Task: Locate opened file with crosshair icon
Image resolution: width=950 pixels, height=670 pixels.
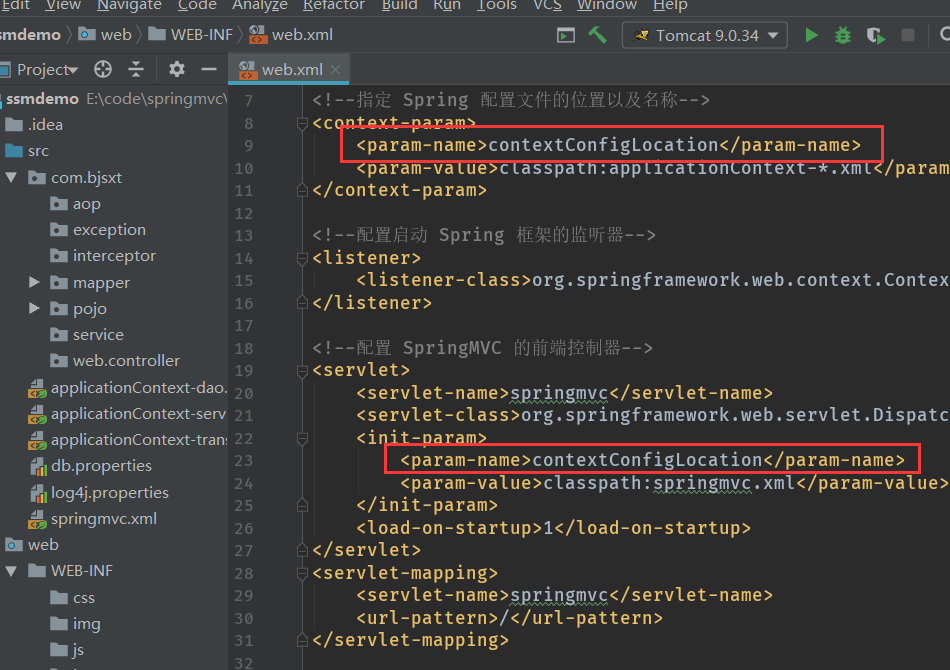Action: click(103, 69)
